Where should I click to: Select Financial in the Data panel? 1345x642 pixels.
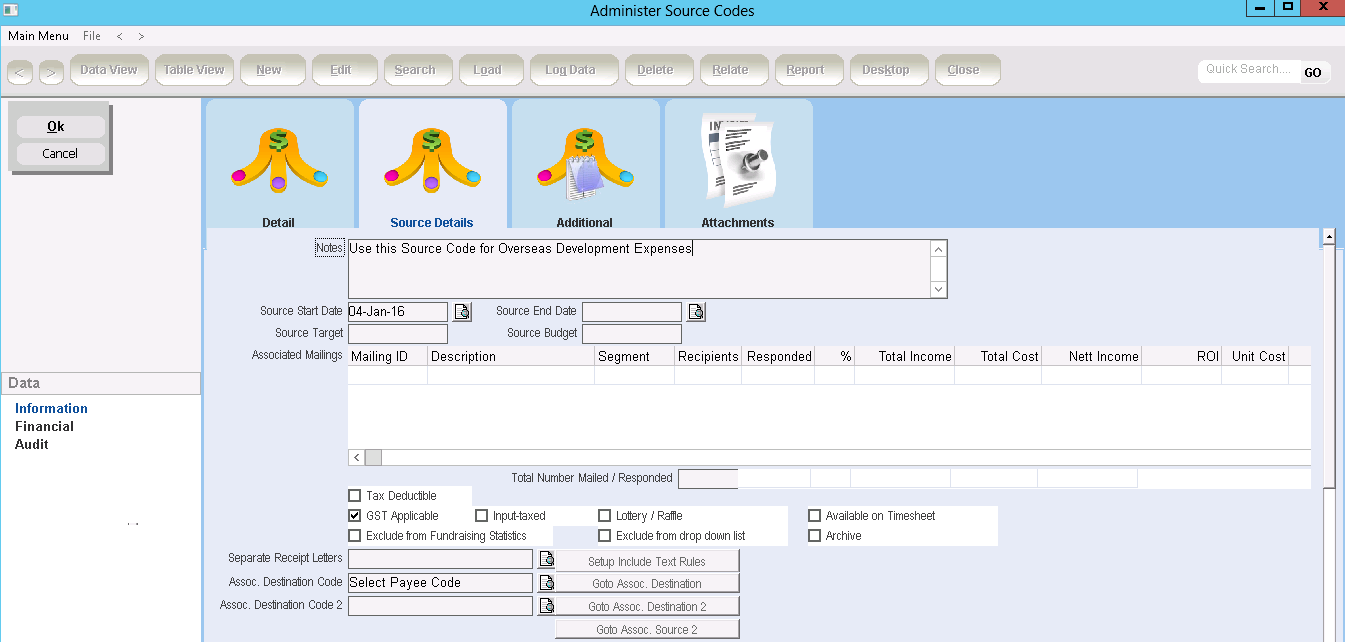(44, 426)
